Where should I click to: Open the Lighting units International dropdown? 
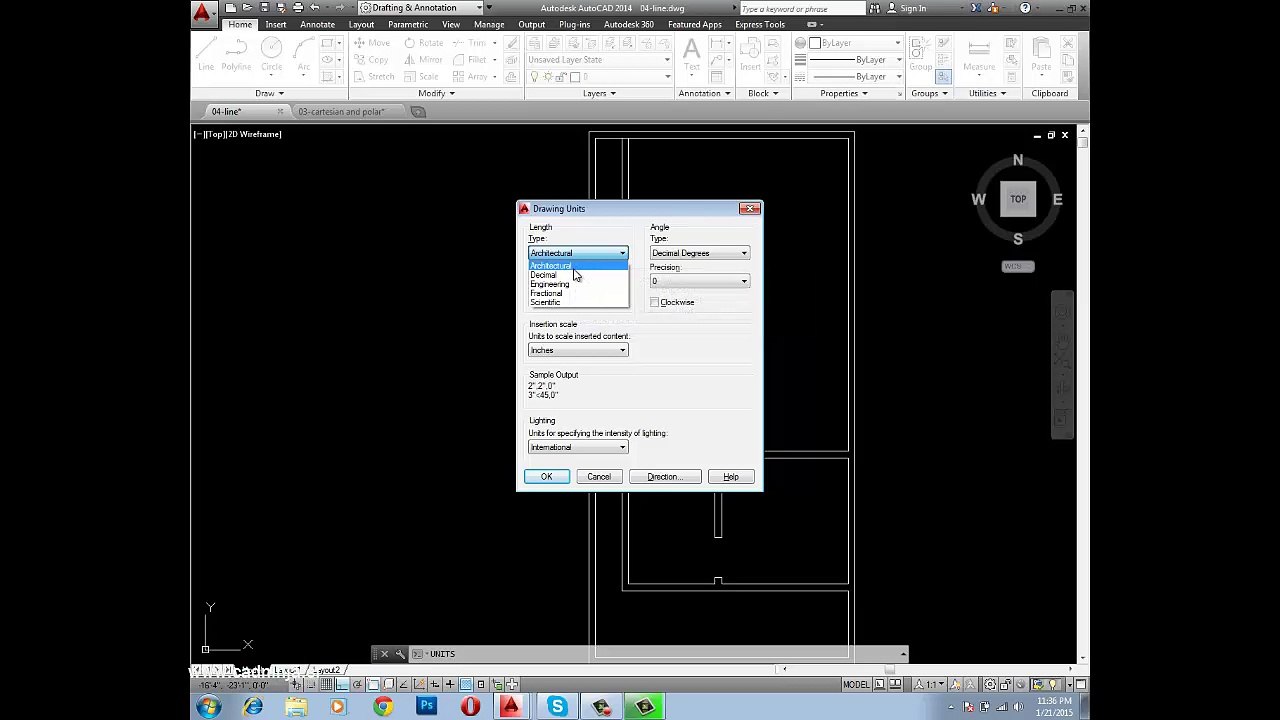coord(578,447)
